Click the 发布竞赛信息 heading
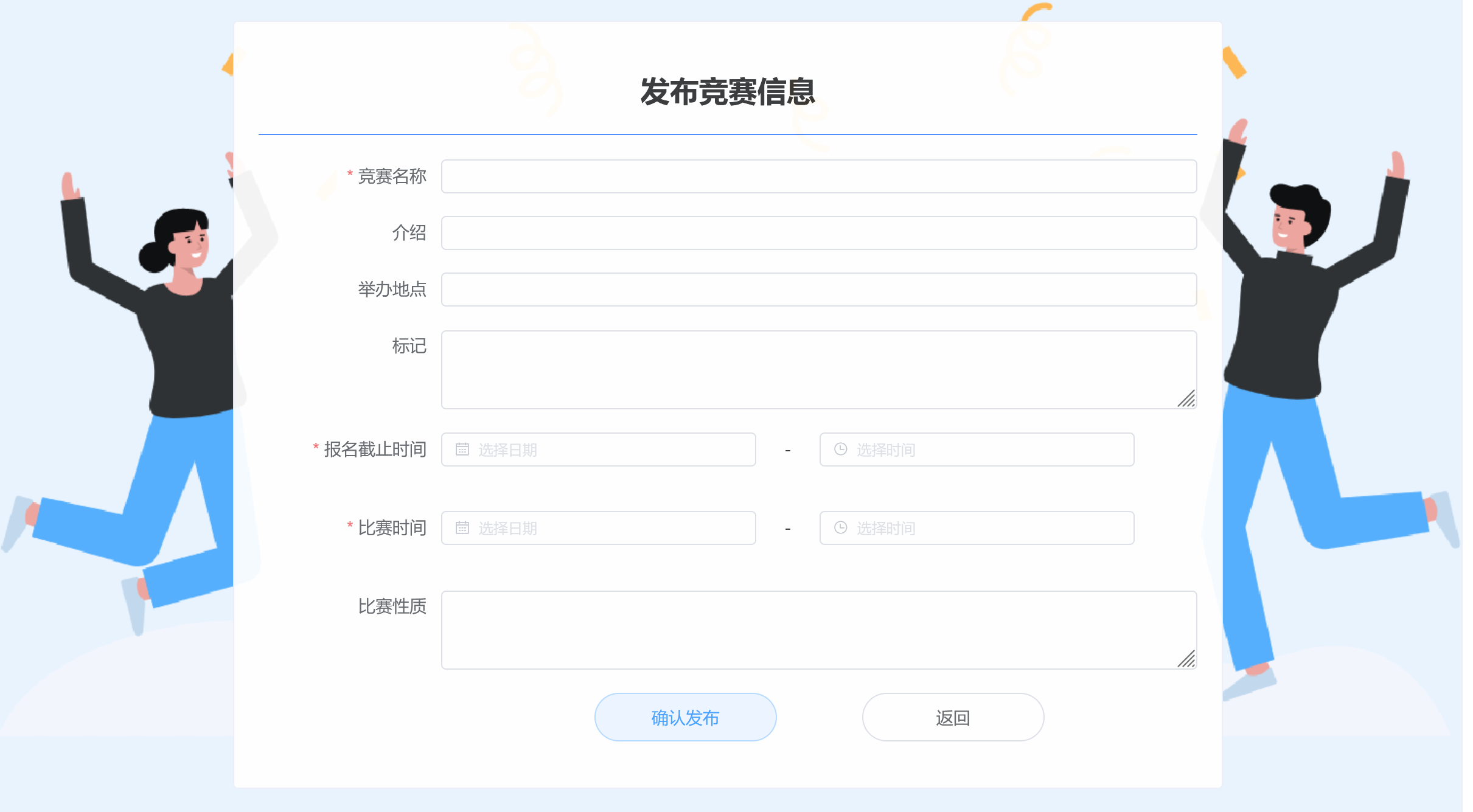Viewport: 1473px width, 812px height. [728, 92]
